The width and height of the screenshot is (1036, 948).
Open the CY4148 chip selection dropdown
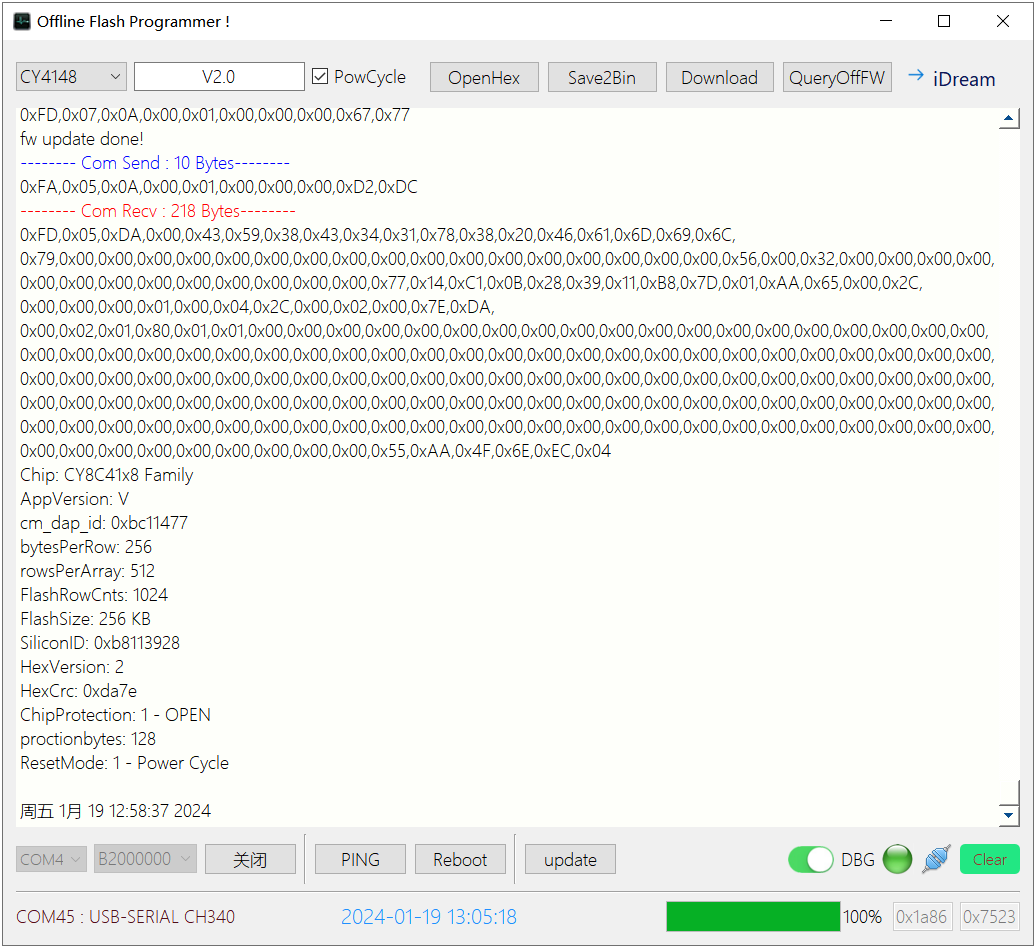coord(71,77)
